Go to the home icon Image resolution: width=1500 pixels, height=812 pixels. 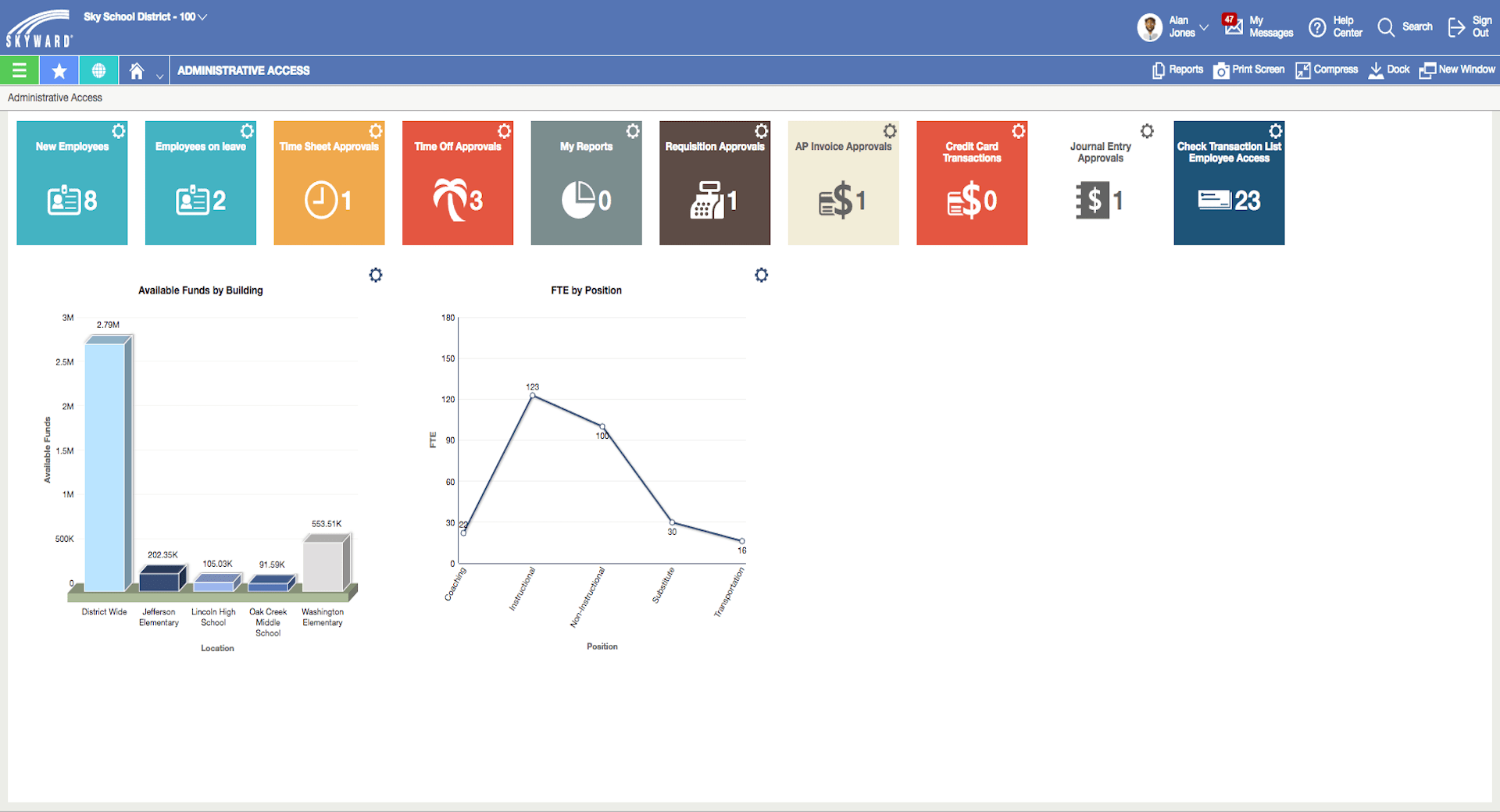coord(137,71)
